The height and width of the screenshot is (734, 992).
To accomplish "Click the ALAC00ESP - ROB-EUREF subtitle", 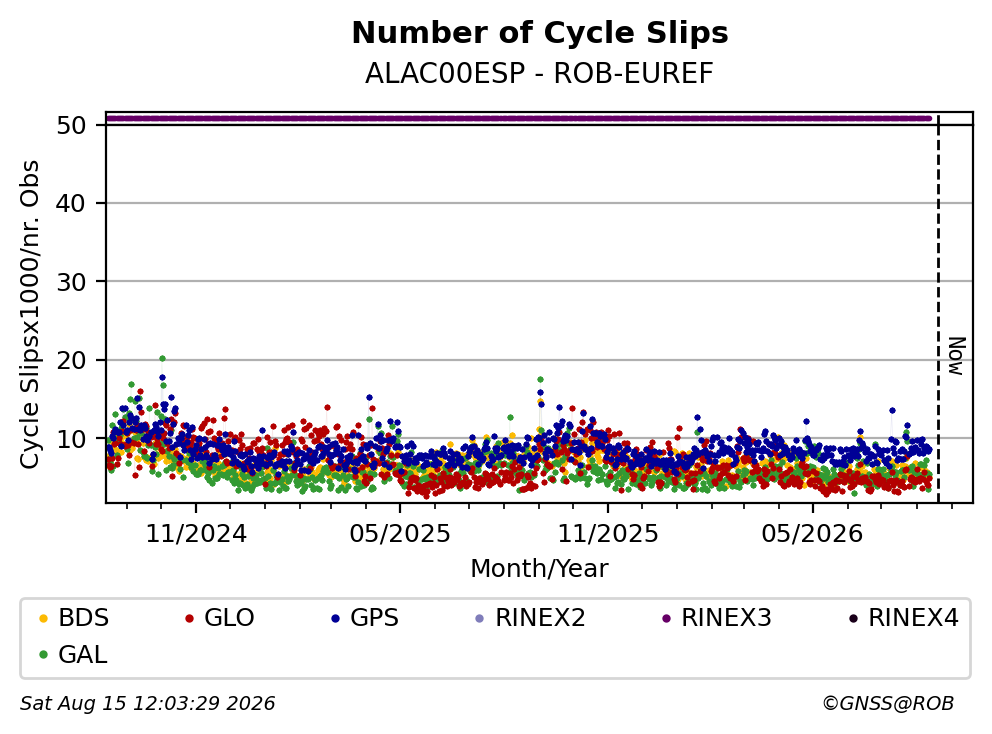I will tap(540, 74).
